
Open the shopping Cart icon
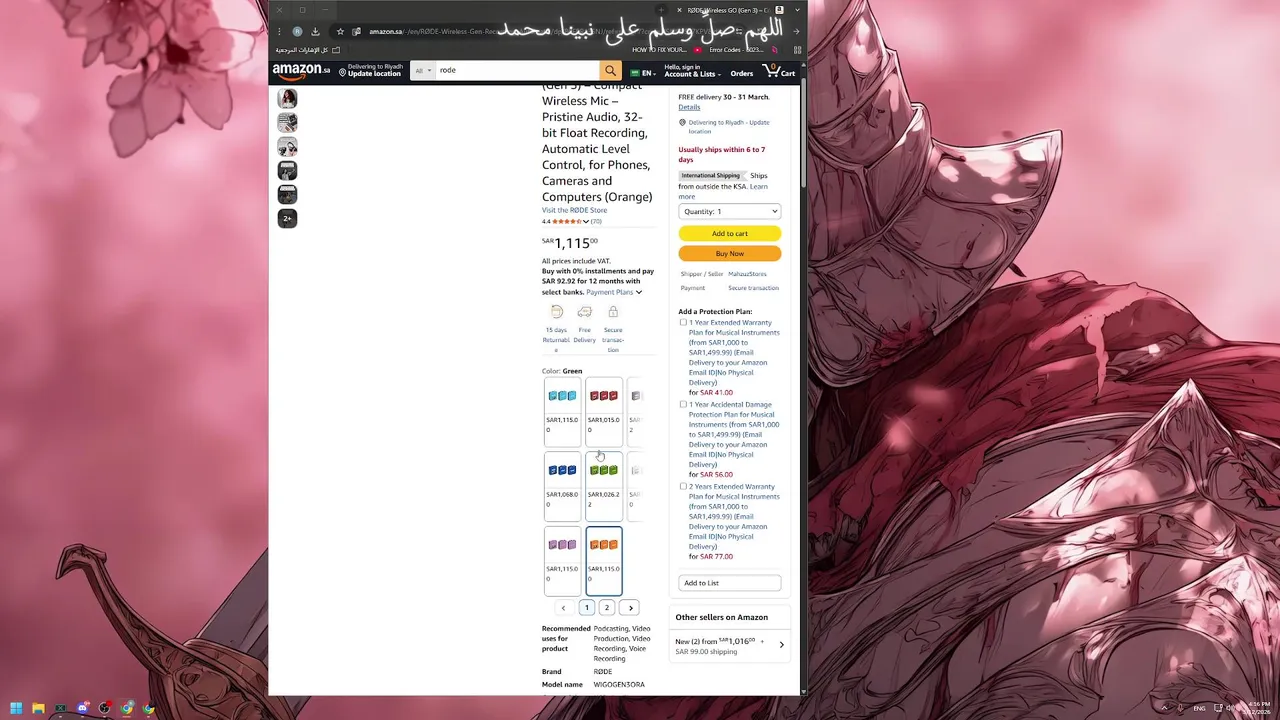click(x=779, y=71)
